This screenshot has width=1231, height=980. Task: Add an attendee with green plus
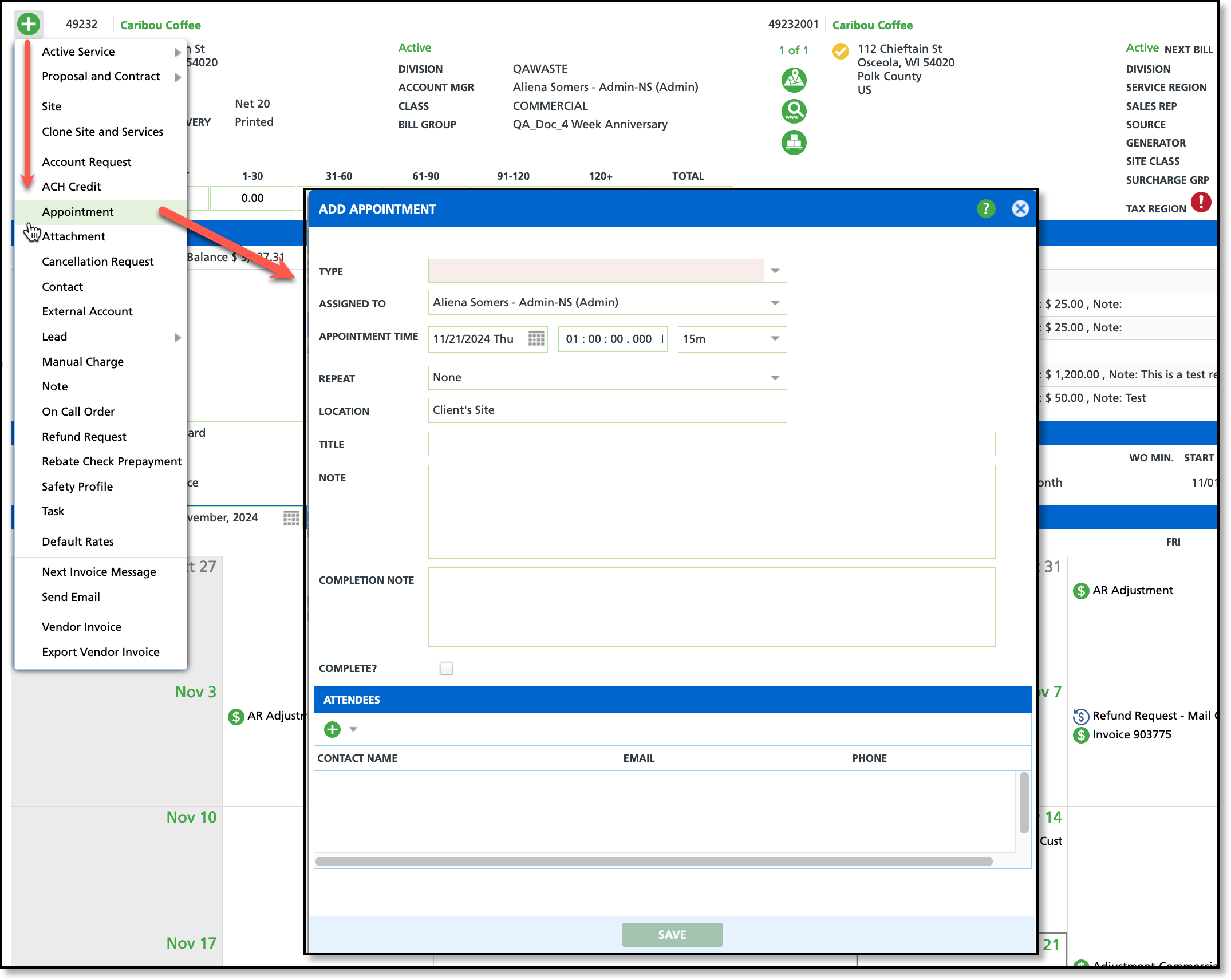pos(332,729)
